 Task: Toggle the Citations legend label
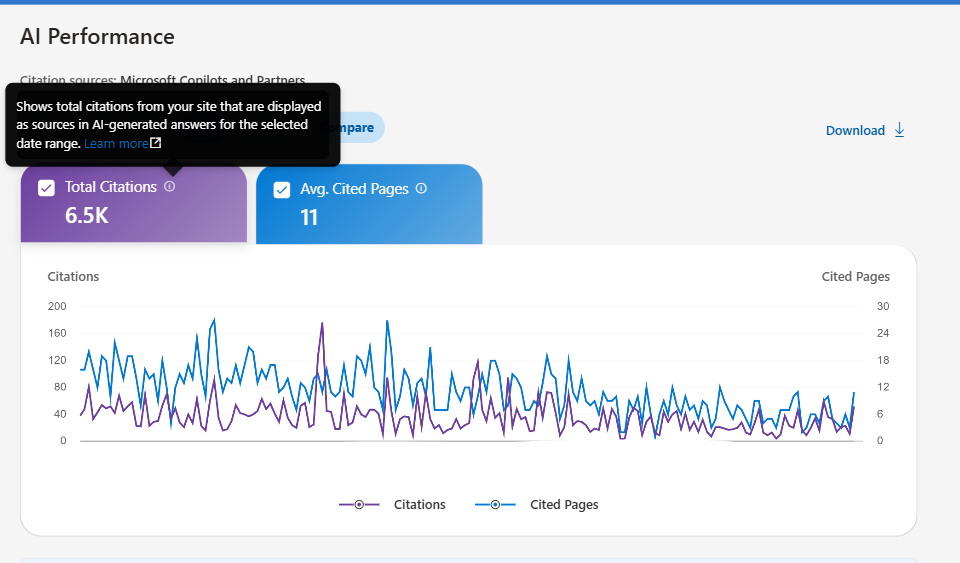click(419, 504)
